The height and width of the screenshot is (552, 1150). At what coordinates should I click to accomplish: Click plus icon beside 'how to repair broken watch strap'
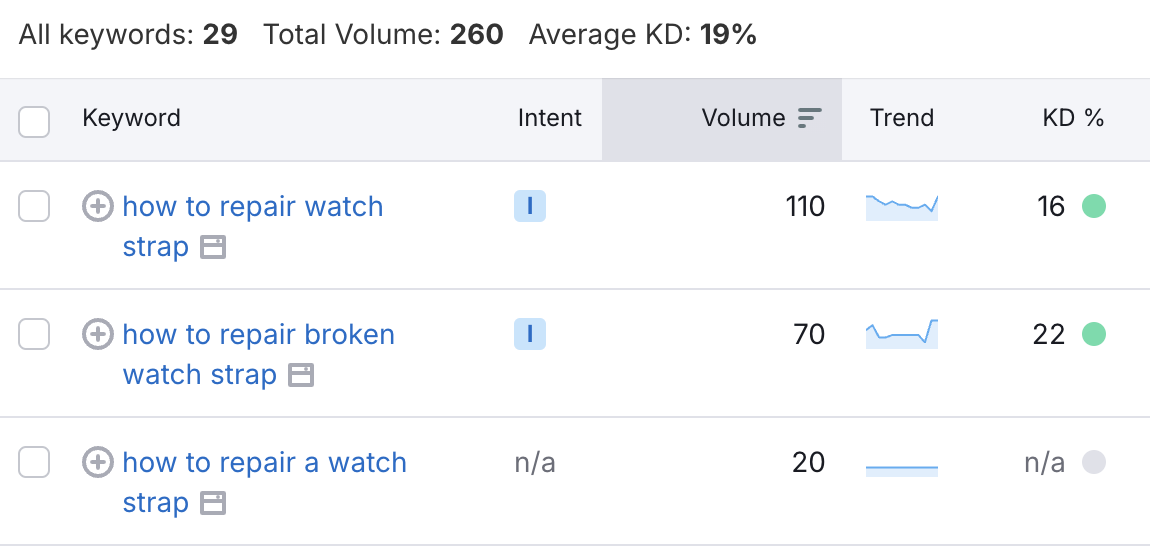tap(97, 334)
